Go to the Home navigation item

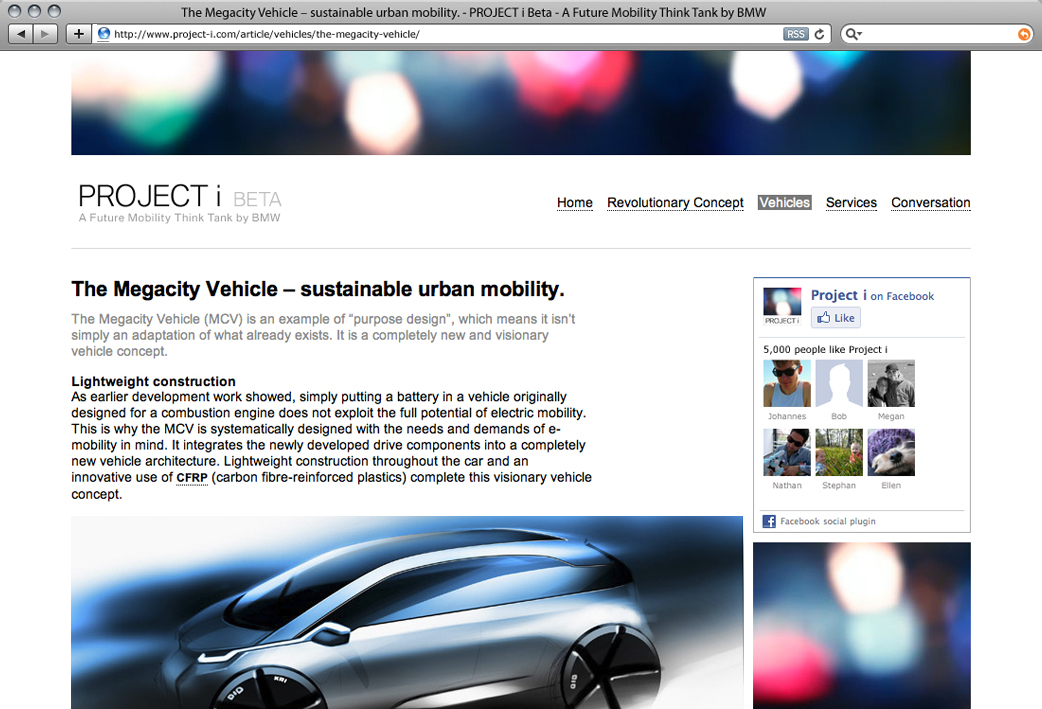(x=574, y=203)
